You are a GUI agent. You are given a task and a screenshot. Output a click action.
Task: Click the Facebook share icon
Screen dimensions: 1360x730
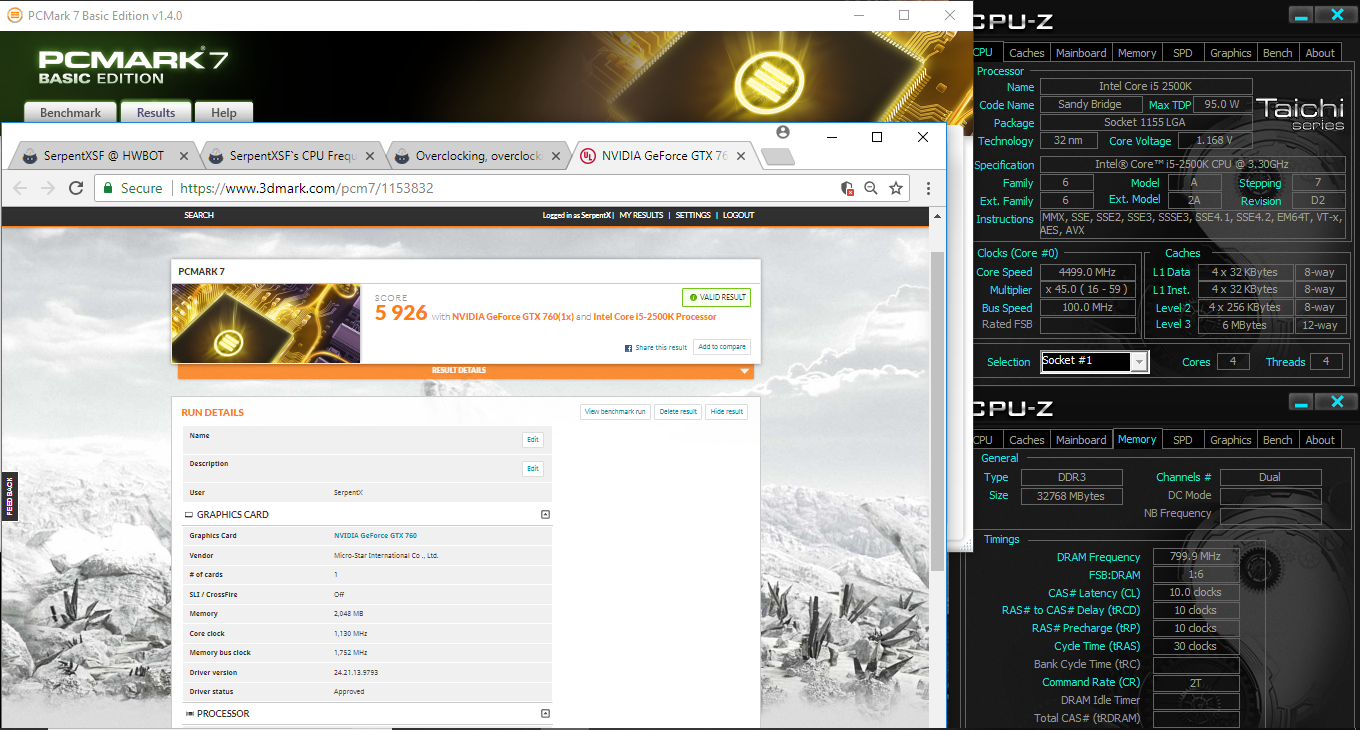pos(628,348)
